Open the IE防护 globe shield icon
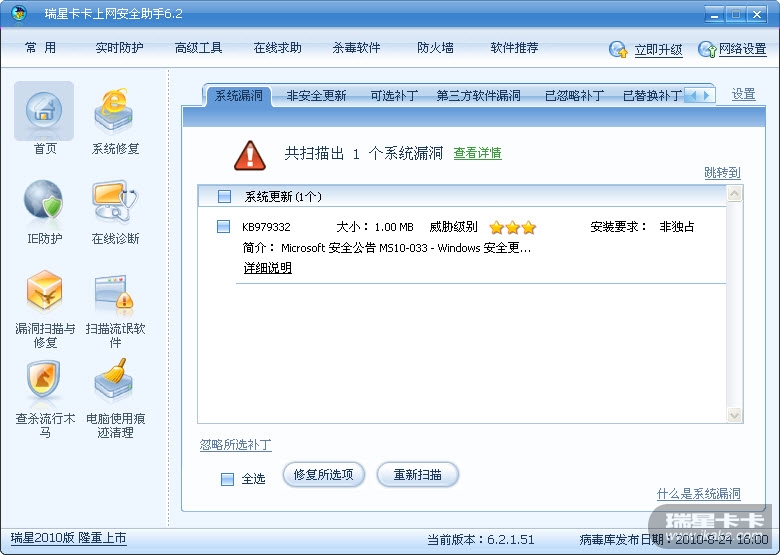 [44, 200]
